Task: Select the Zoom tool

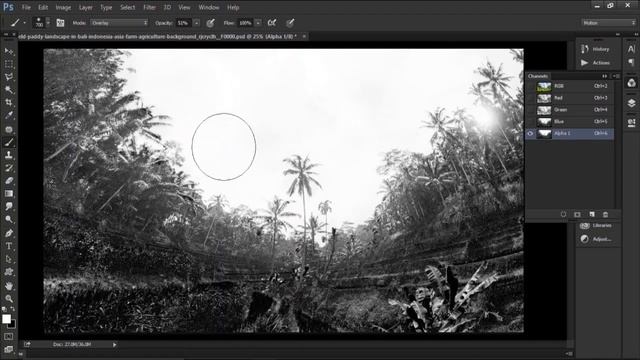Action: [9, 298]
